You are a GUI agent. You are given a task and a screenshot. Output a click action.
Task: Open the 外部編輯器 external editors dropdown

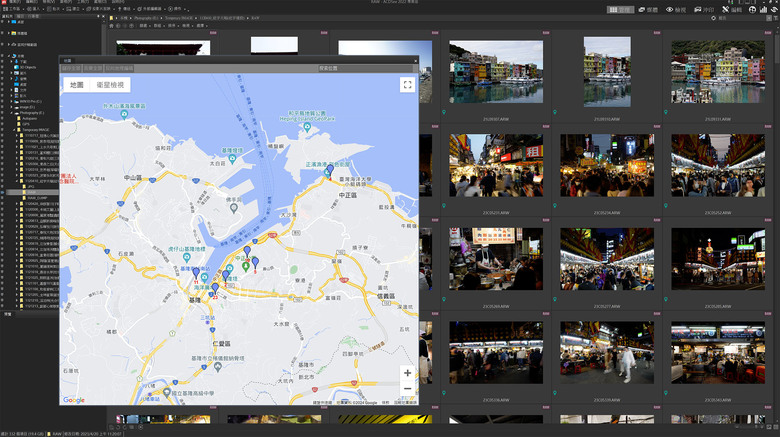(x=151, y=9)
